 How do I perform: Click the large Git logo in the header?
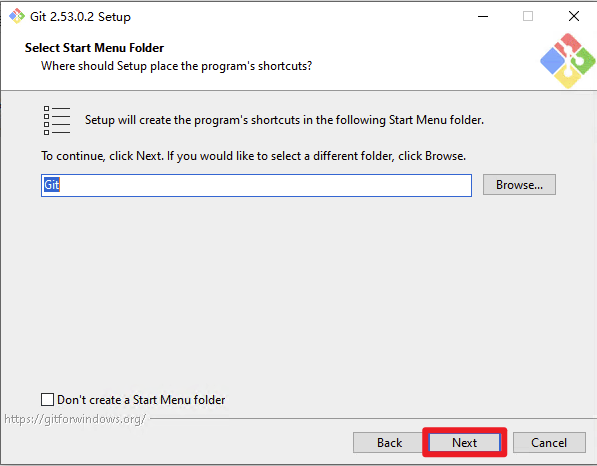(568, 61)
